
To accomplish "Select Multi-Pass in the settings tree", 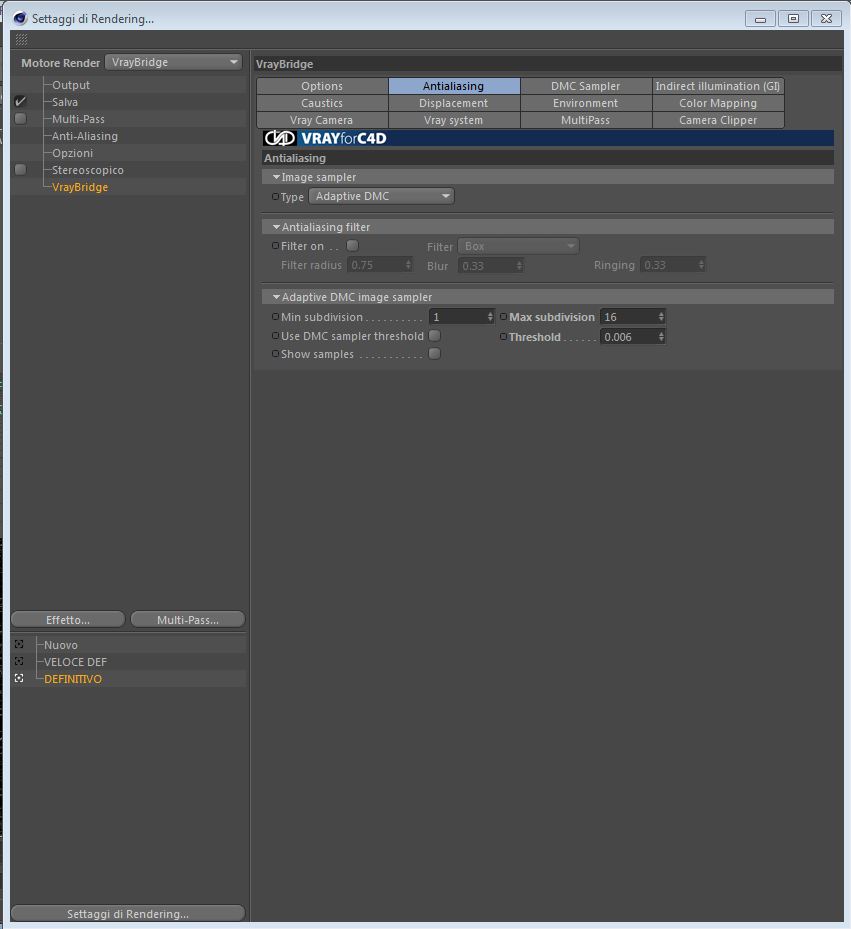I will coord(78,118).
